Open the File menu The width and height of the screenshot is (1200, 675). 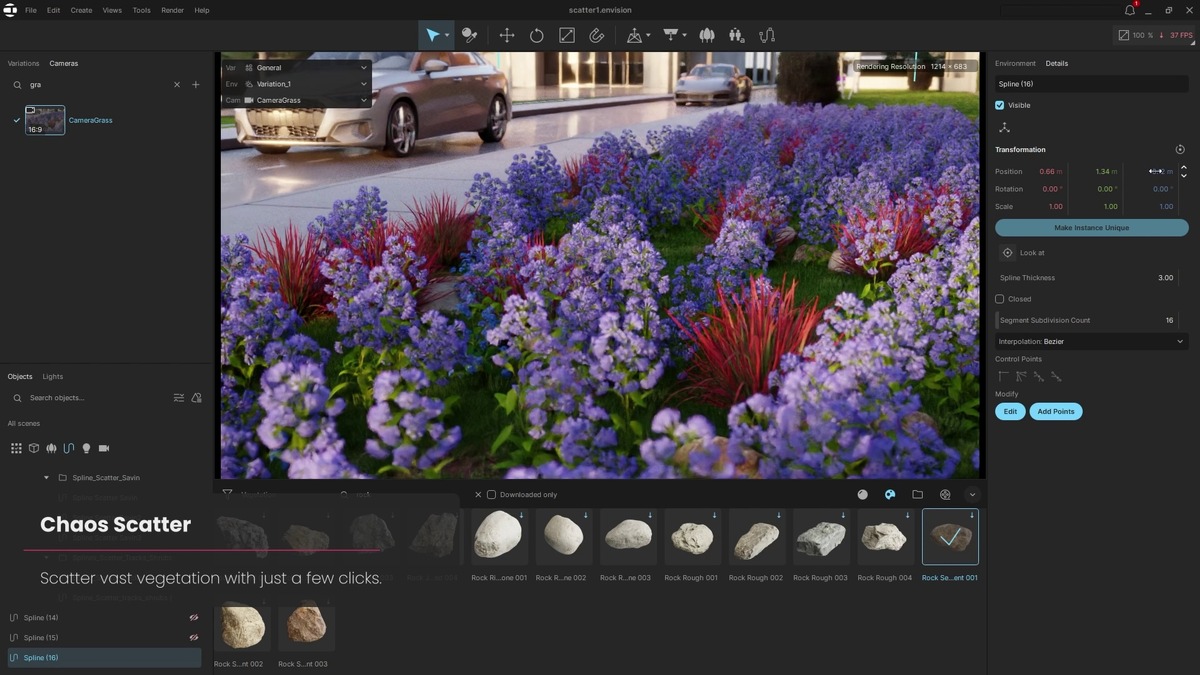pyautogui.click(x=31, y=10)
